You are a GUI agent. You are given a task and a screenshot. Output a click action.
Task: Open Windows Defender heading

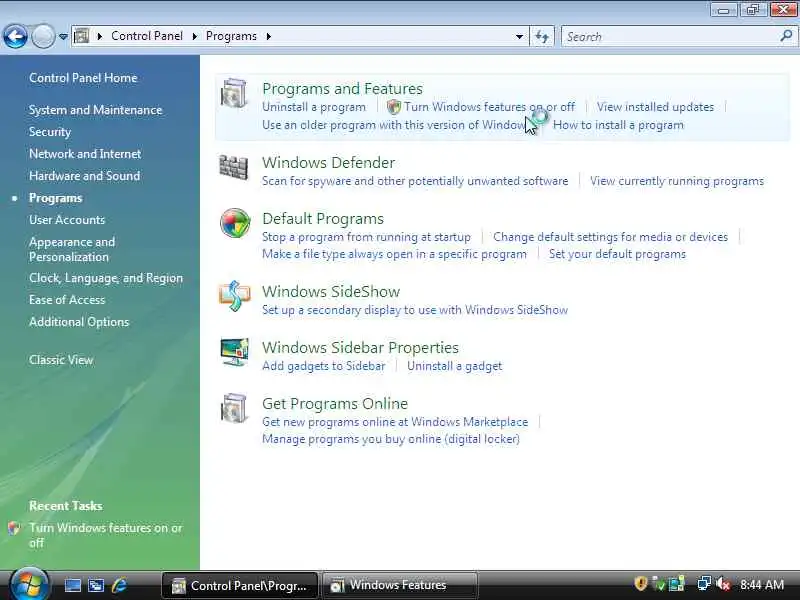(x=329, y=163)
